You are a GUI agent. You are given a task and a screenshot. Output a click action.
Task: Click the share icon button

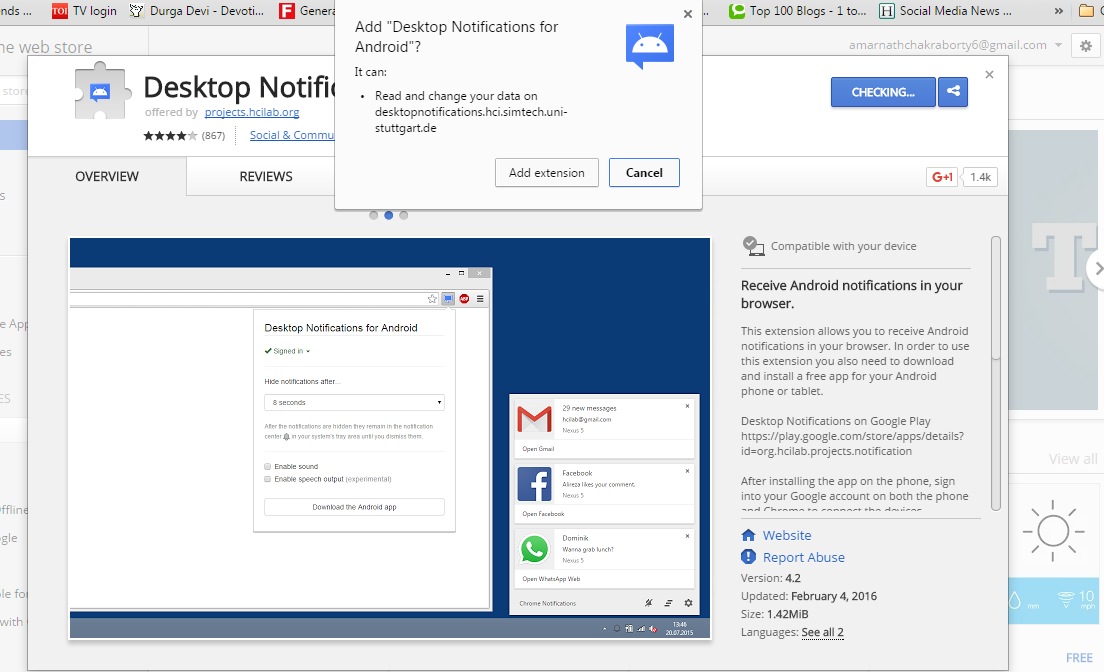(953, 92)
